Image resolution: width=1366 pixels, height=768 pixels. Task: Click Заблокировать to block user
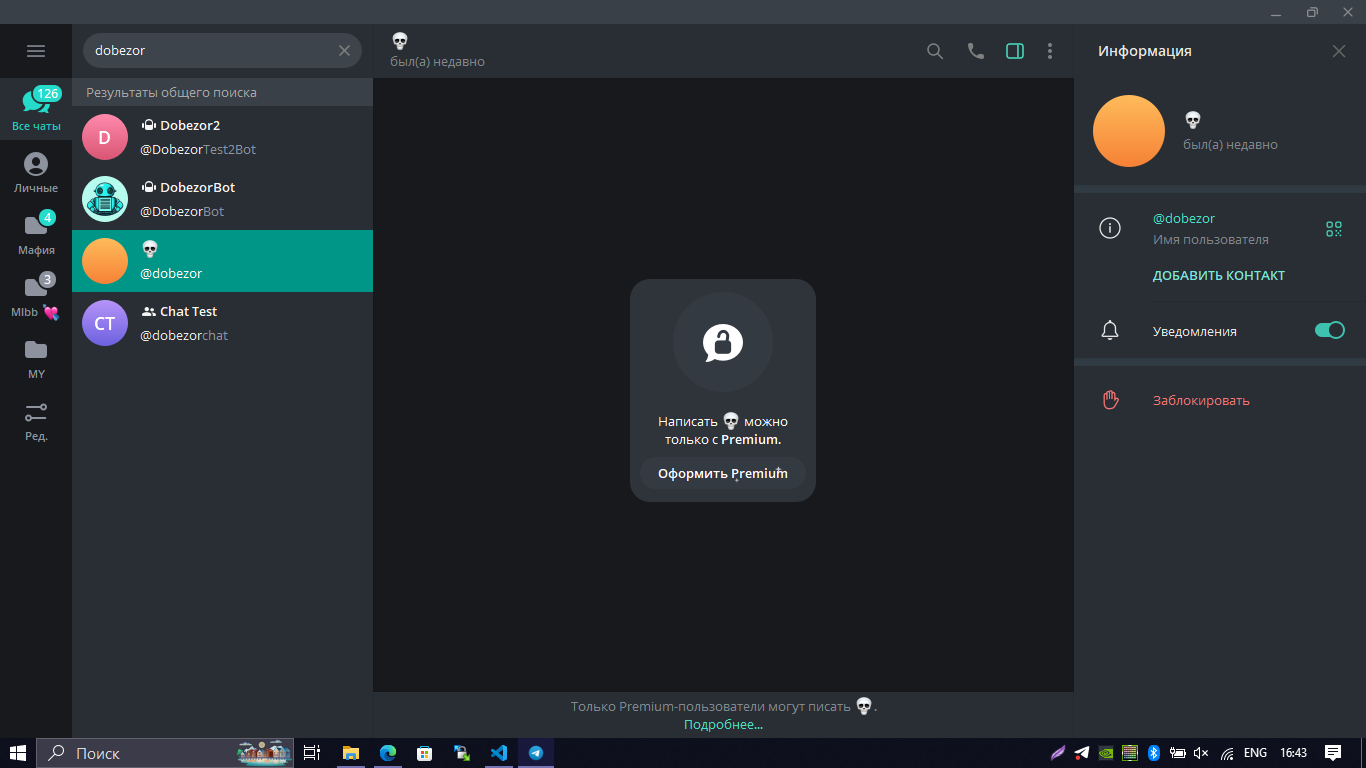(1201, 400)
